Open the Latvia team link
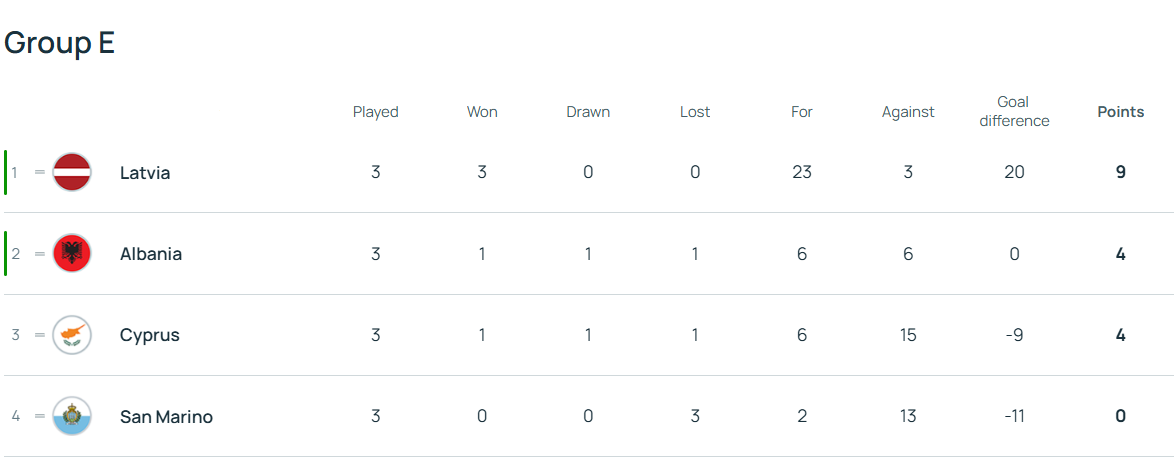The image size is (1174, 464). [145, 173]
